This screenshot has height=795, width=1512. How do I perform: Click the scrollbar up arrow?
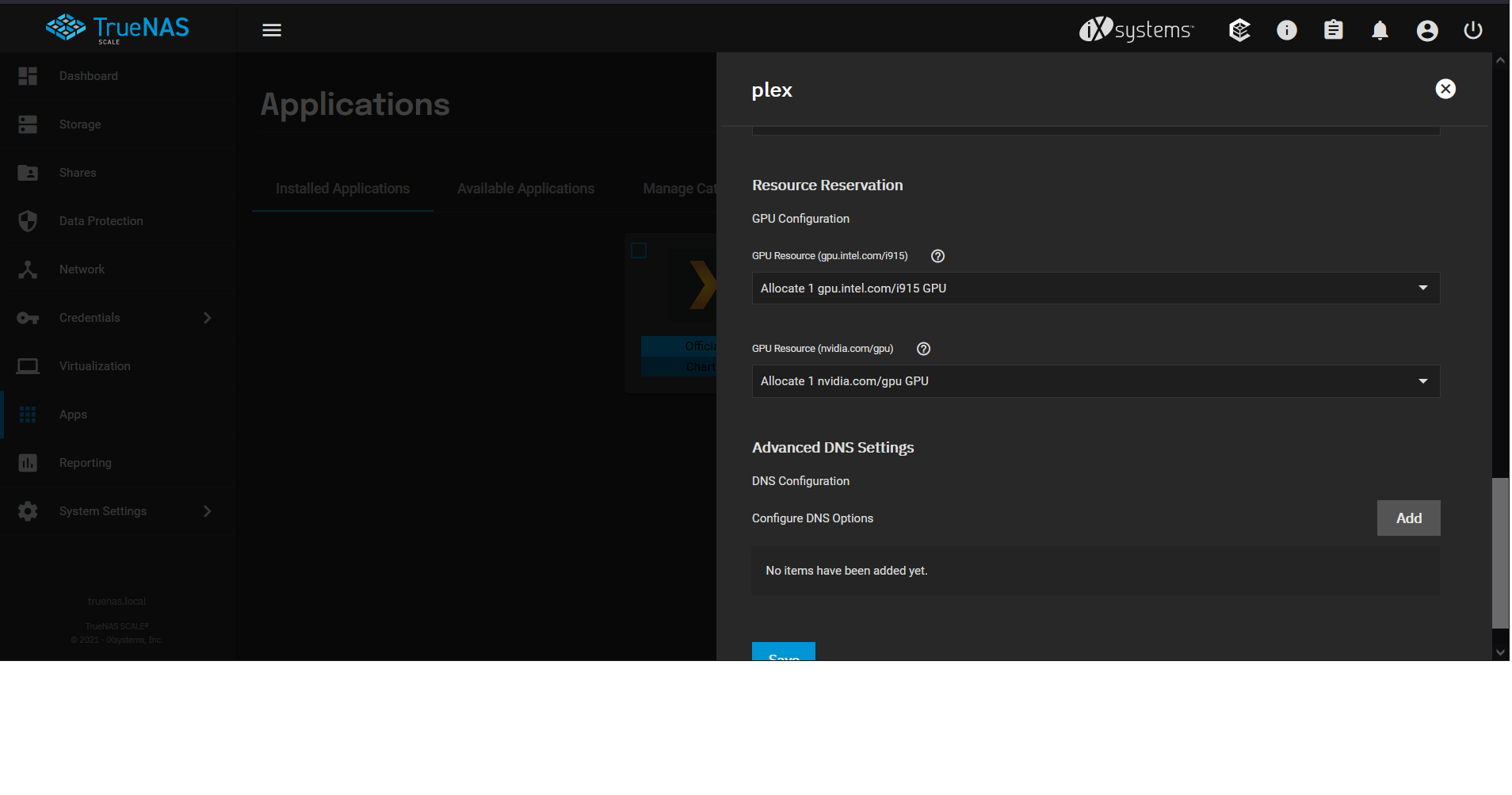1500,60
